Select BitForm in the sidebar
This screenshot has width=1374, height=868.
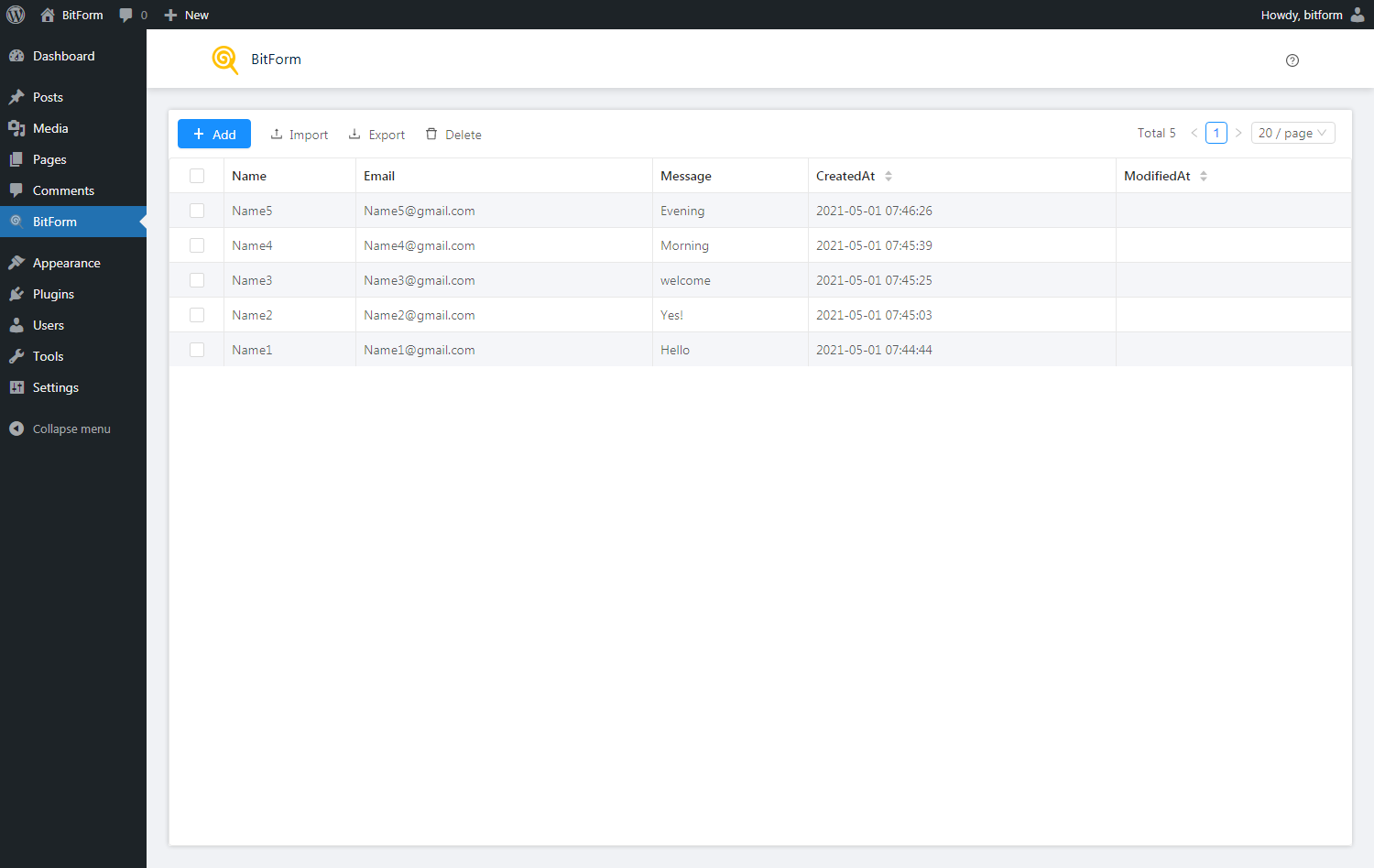click(x=73, y=222)
